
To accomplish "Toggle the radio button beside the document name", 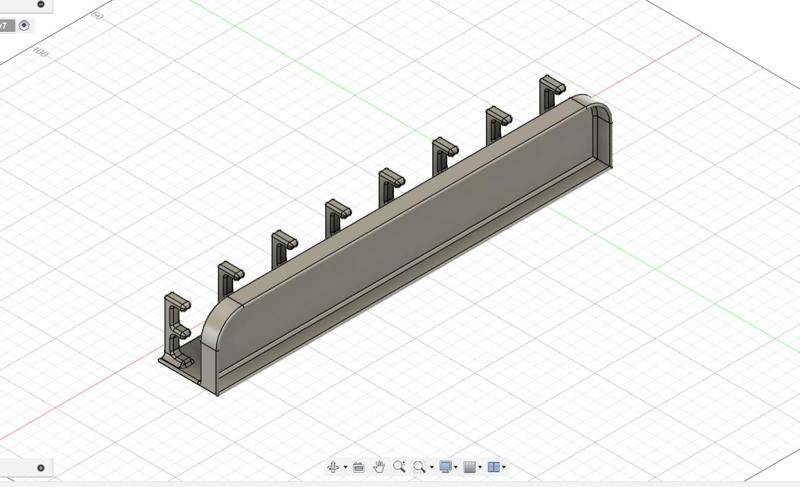I will click(24, 25).
